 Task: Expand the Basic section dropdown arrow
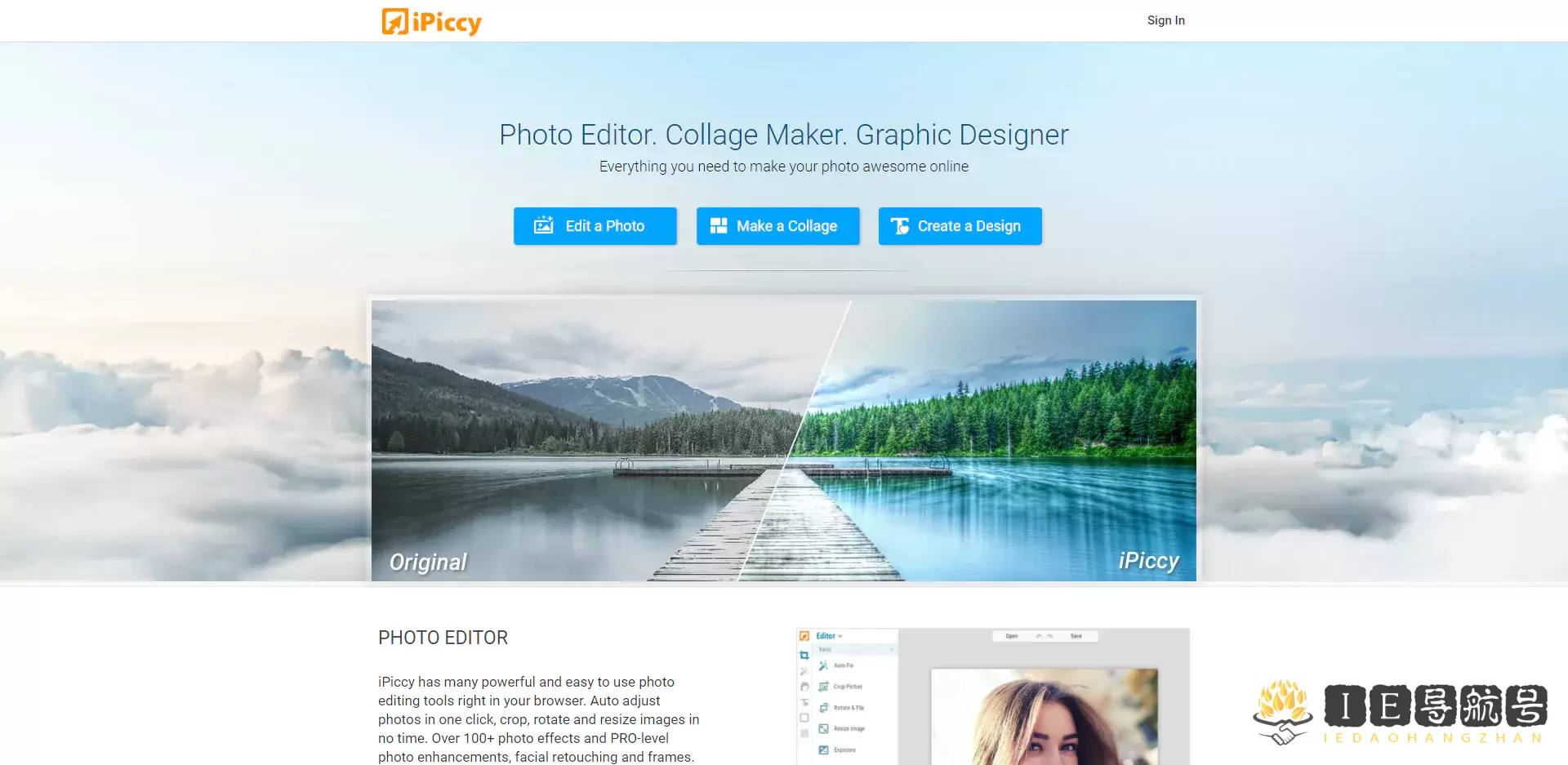coord(892,650)
